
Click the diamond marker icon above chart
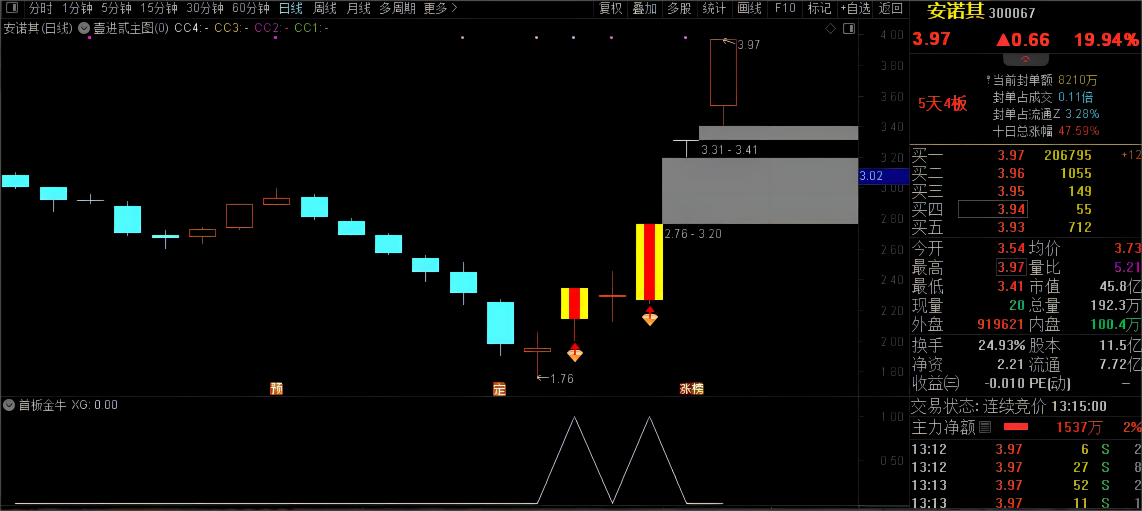coord(830,28)
